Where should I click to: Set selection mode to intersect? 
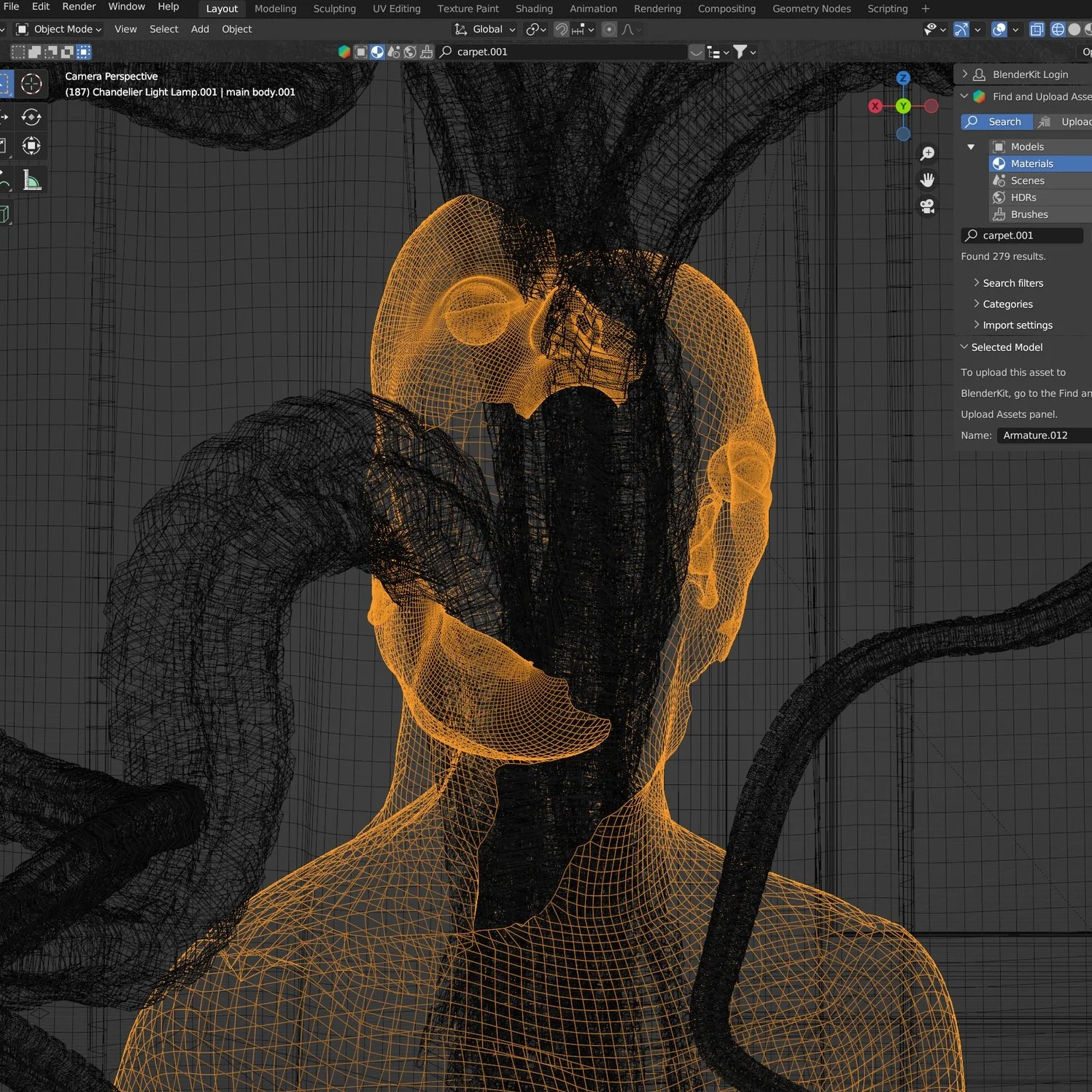[84, 52]
